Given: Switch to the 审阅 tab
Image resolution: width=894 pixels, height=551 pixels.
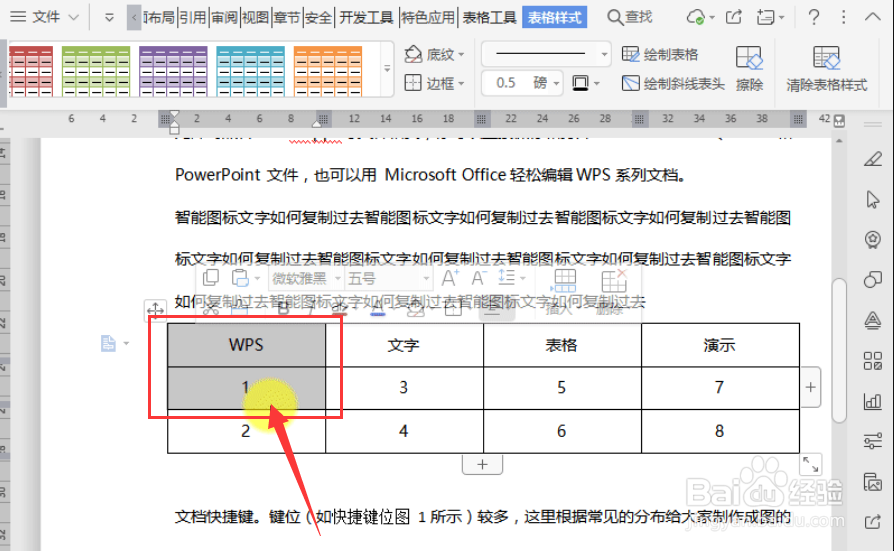Looking at the screenshot, I should (x=225, y=18).
